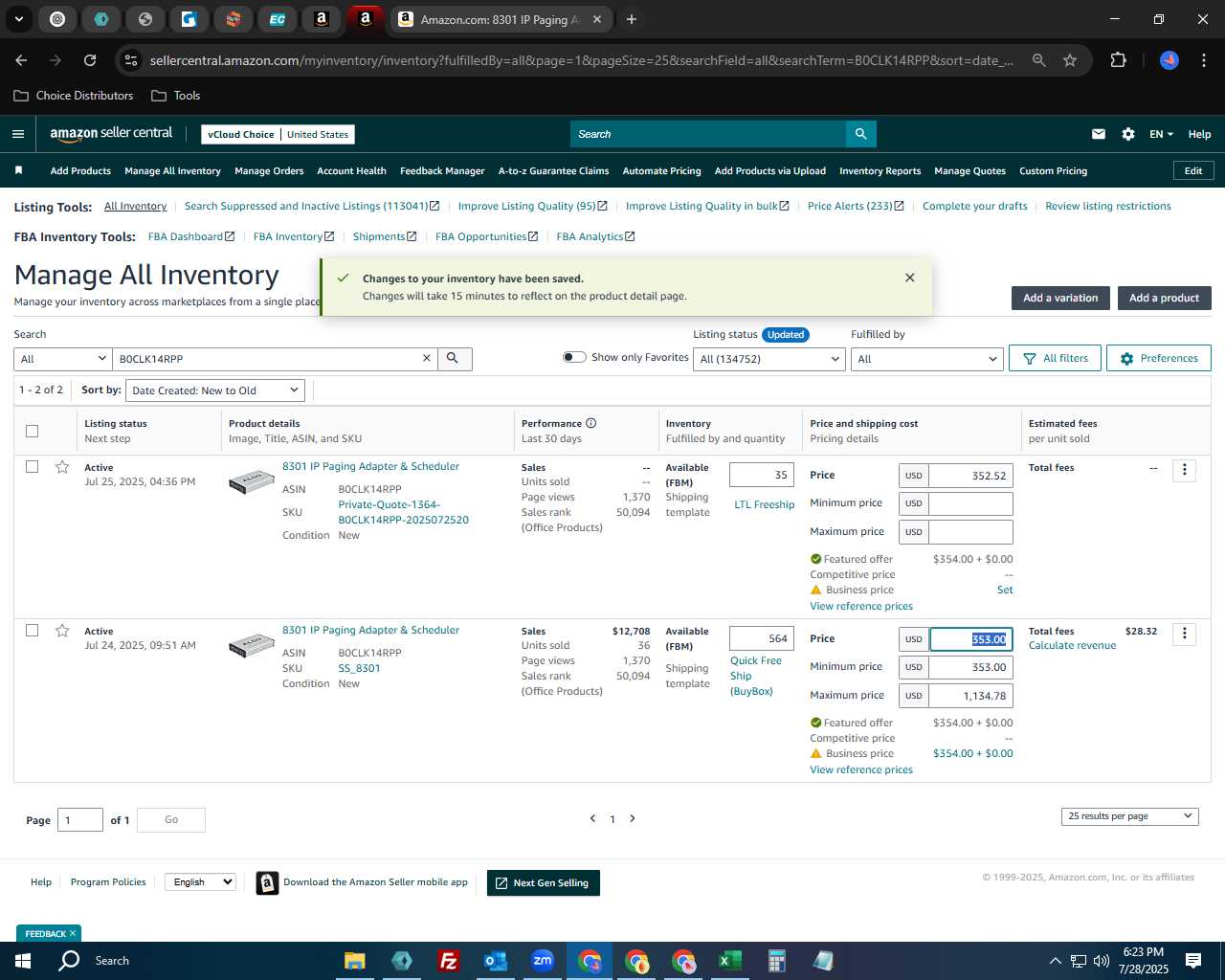Screen dimensions: 1225x980
Task: Click the Edit button in nav bar
Action: point(1193,170)
